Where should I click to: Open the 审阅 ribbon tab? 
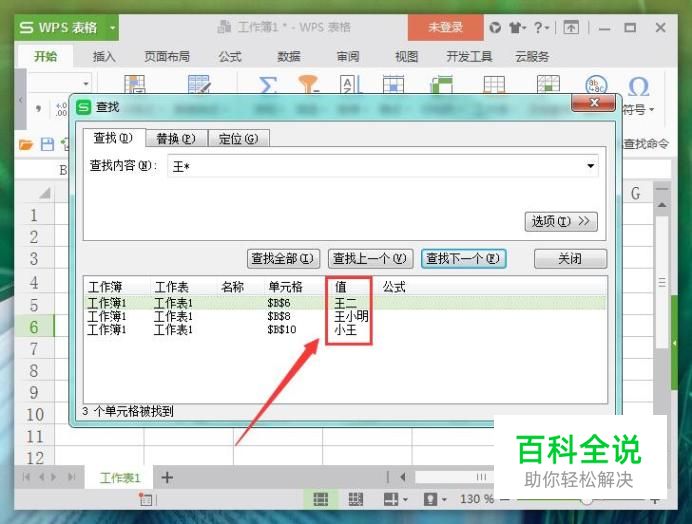pos(348,57)
